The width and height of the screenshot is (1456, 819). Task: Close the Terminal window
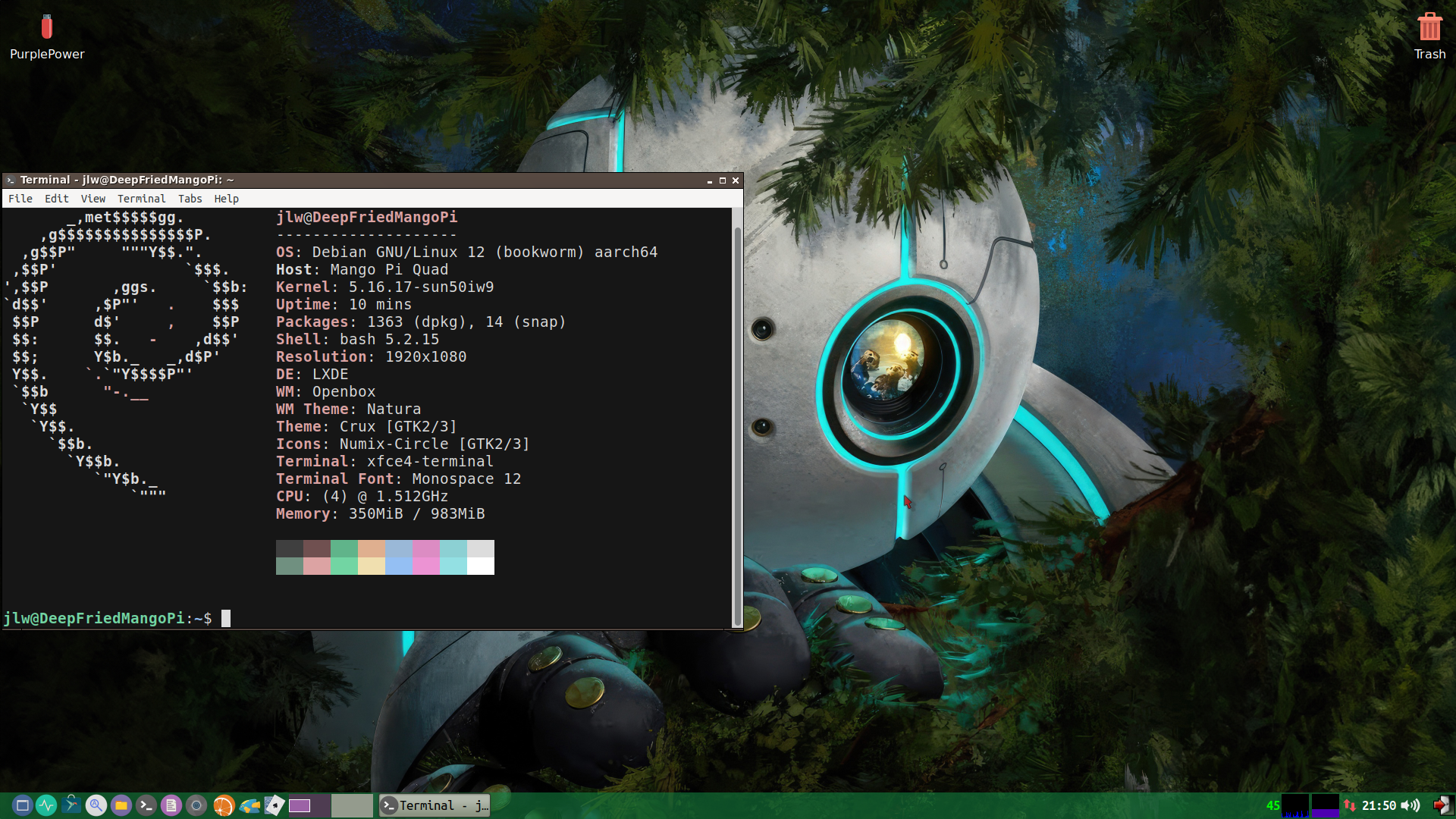(736, 180)
